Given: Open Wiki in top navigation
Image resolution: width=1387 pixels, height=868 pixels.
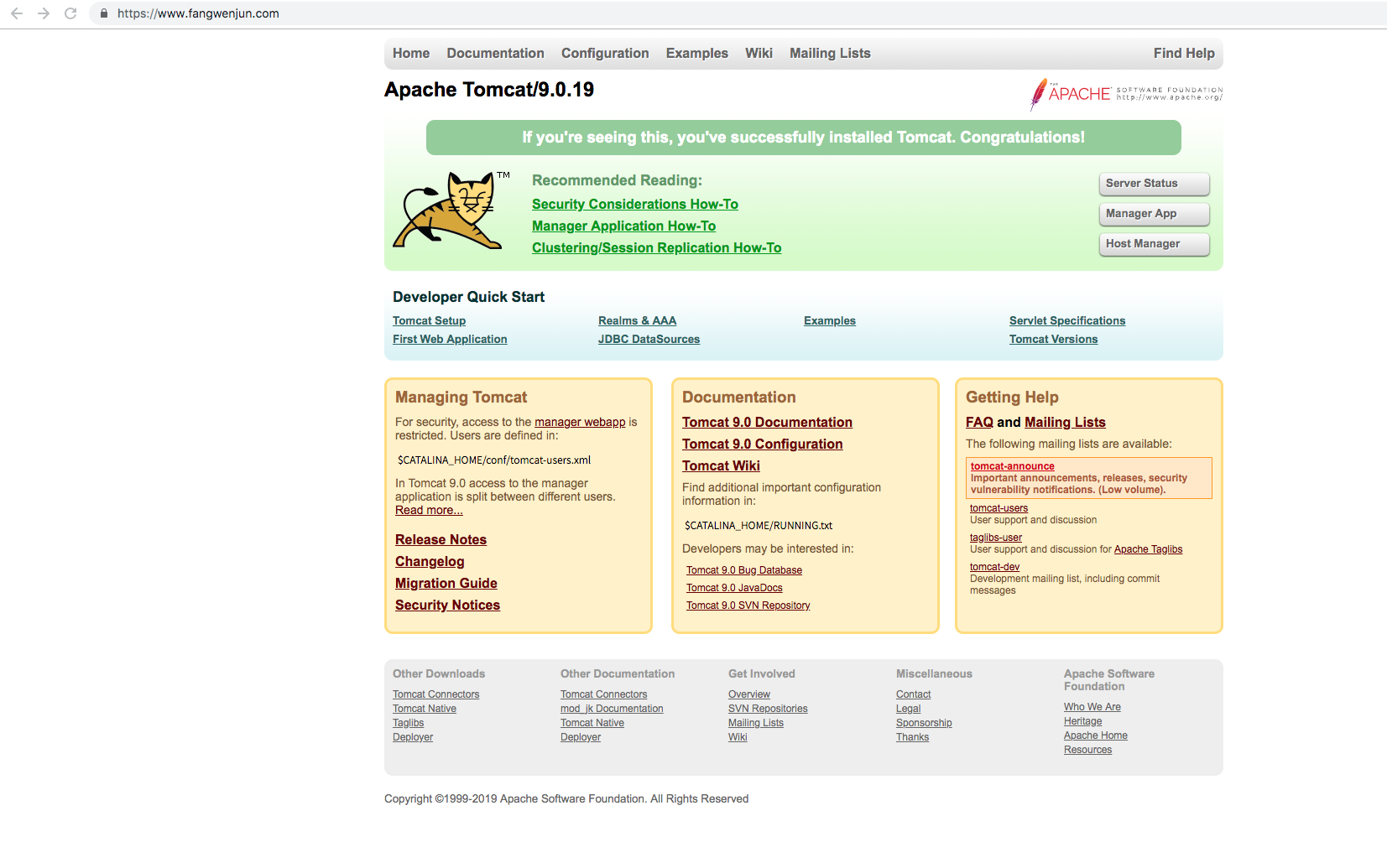Looking at the screenshot, I should click(x=759, y=53).
